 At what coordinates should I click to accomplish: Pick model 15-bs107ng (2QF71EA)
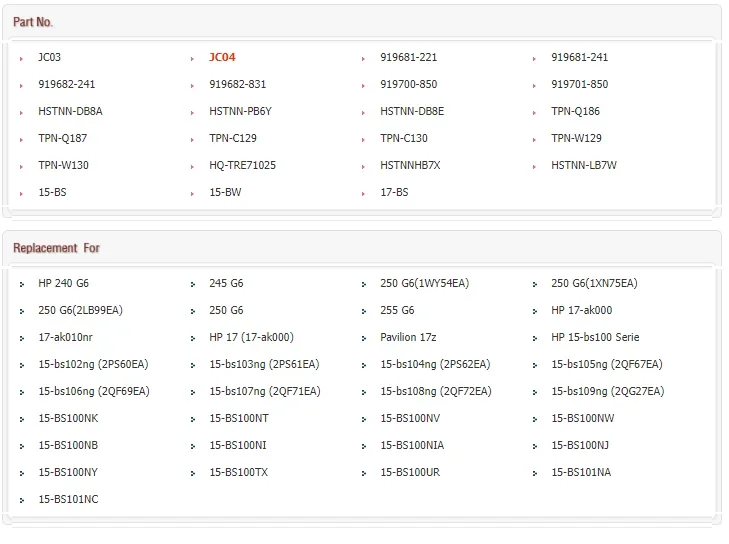pos(265,391)
